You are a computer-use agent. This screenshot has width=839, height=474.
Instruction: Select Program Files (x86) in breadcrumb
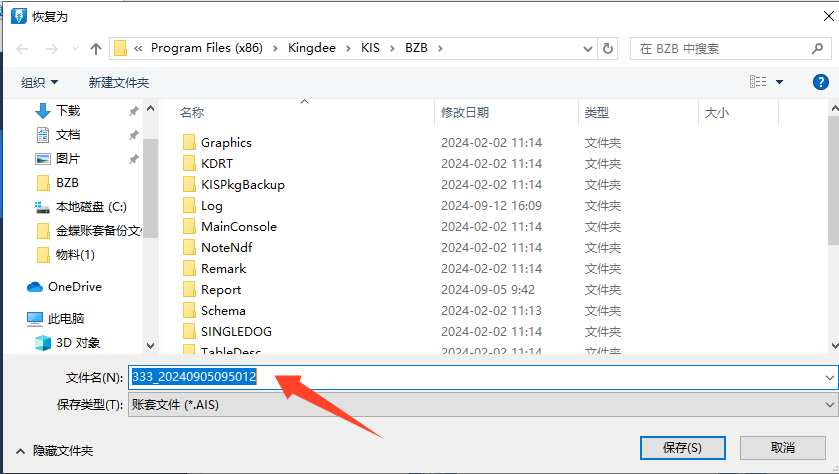[207, 48]
